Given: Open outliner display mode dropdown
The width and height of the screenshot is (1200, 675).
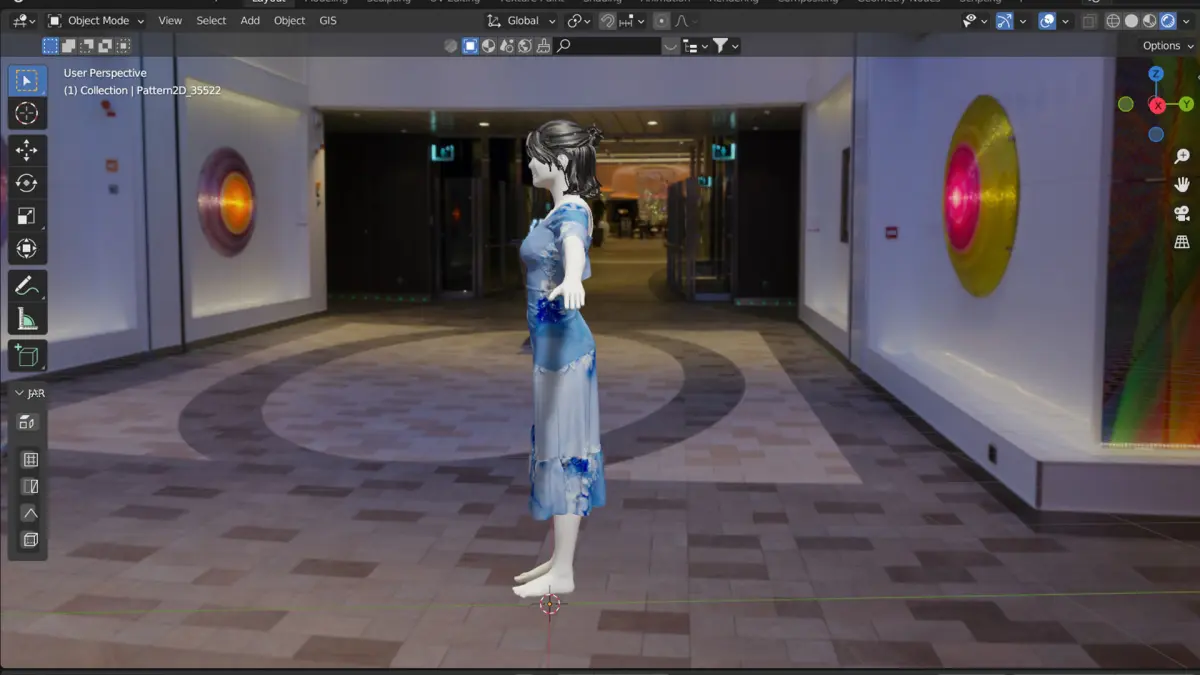Looking at the screenshot, I should [694, 46].
